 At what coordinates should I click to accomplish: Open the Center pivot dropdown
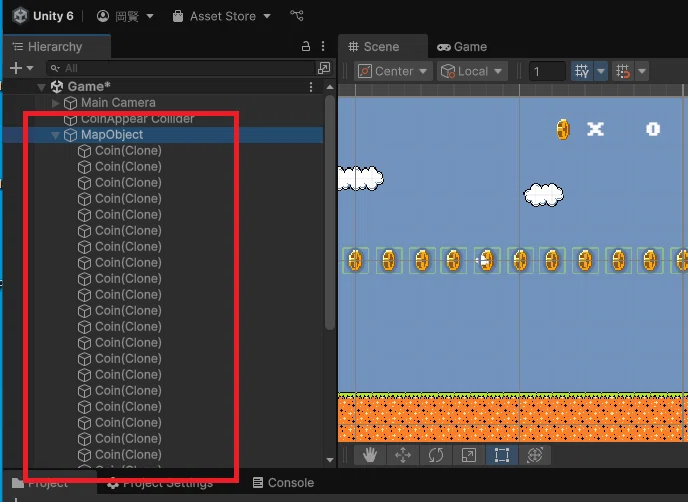[393, 71]
